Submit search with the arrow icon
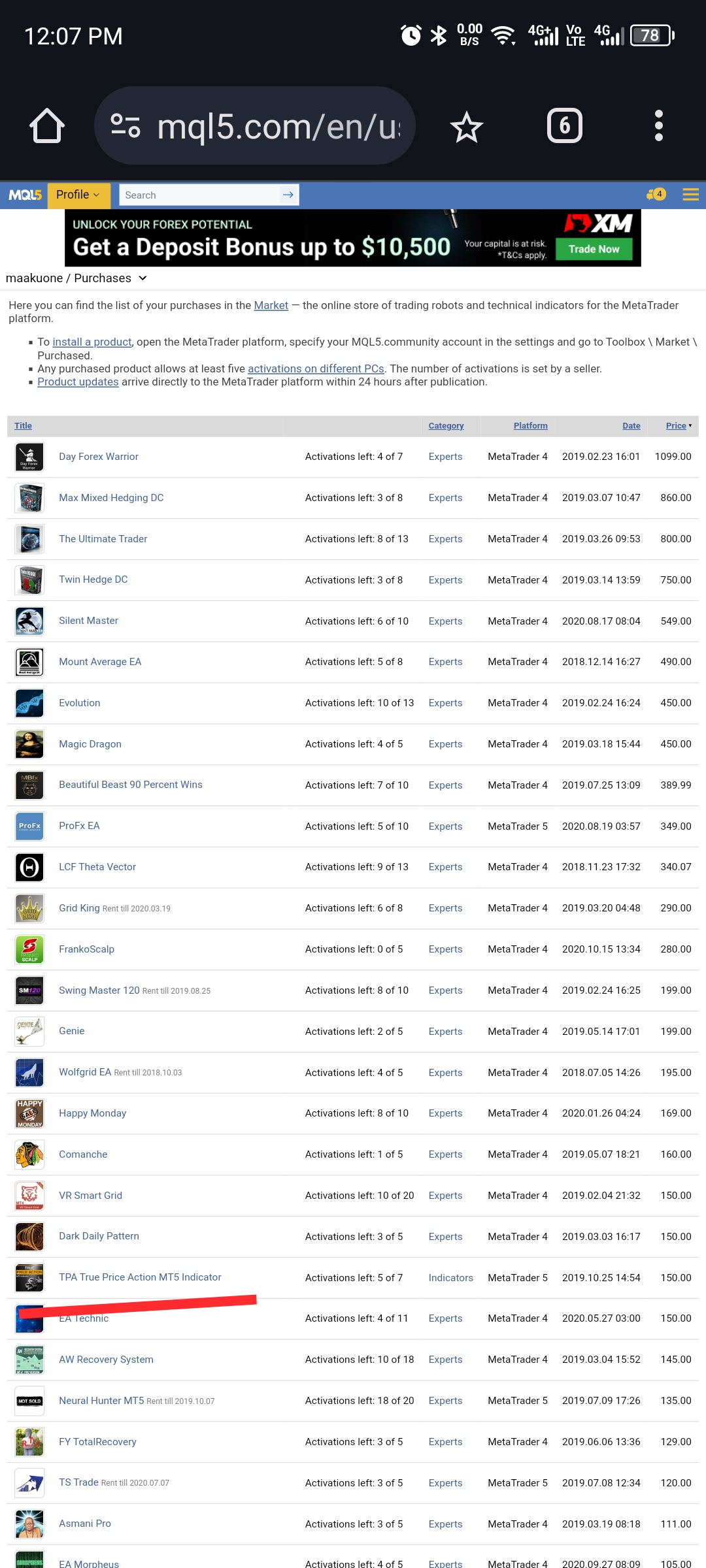The image size is (706, 1568). coord(288,195)
